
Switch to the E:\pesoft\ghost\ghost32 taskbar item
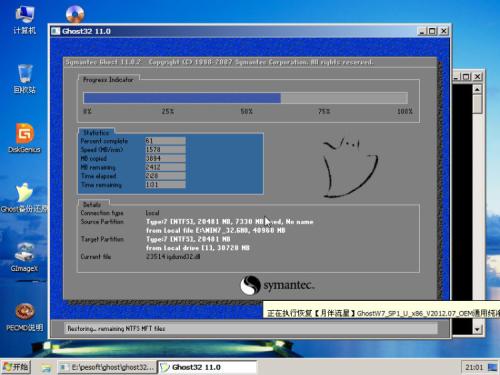pyautogui.click(x=107, y=367)
